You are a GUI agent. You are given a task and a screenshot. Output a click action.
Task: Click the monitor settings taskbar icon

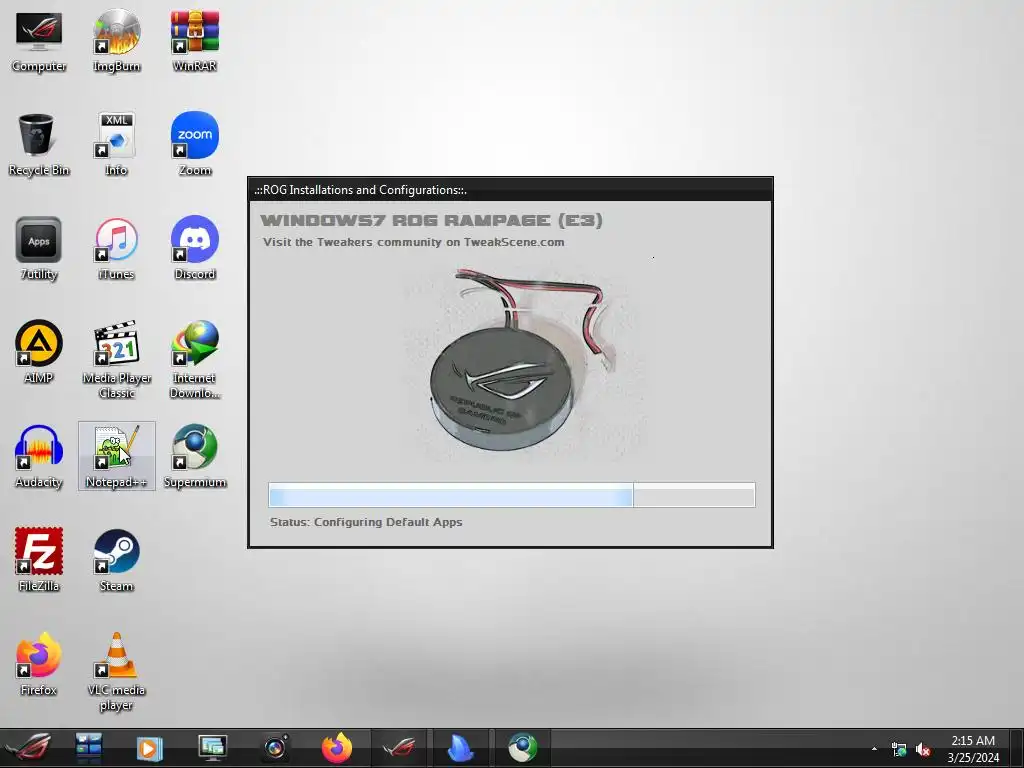(x=212, y=748)
